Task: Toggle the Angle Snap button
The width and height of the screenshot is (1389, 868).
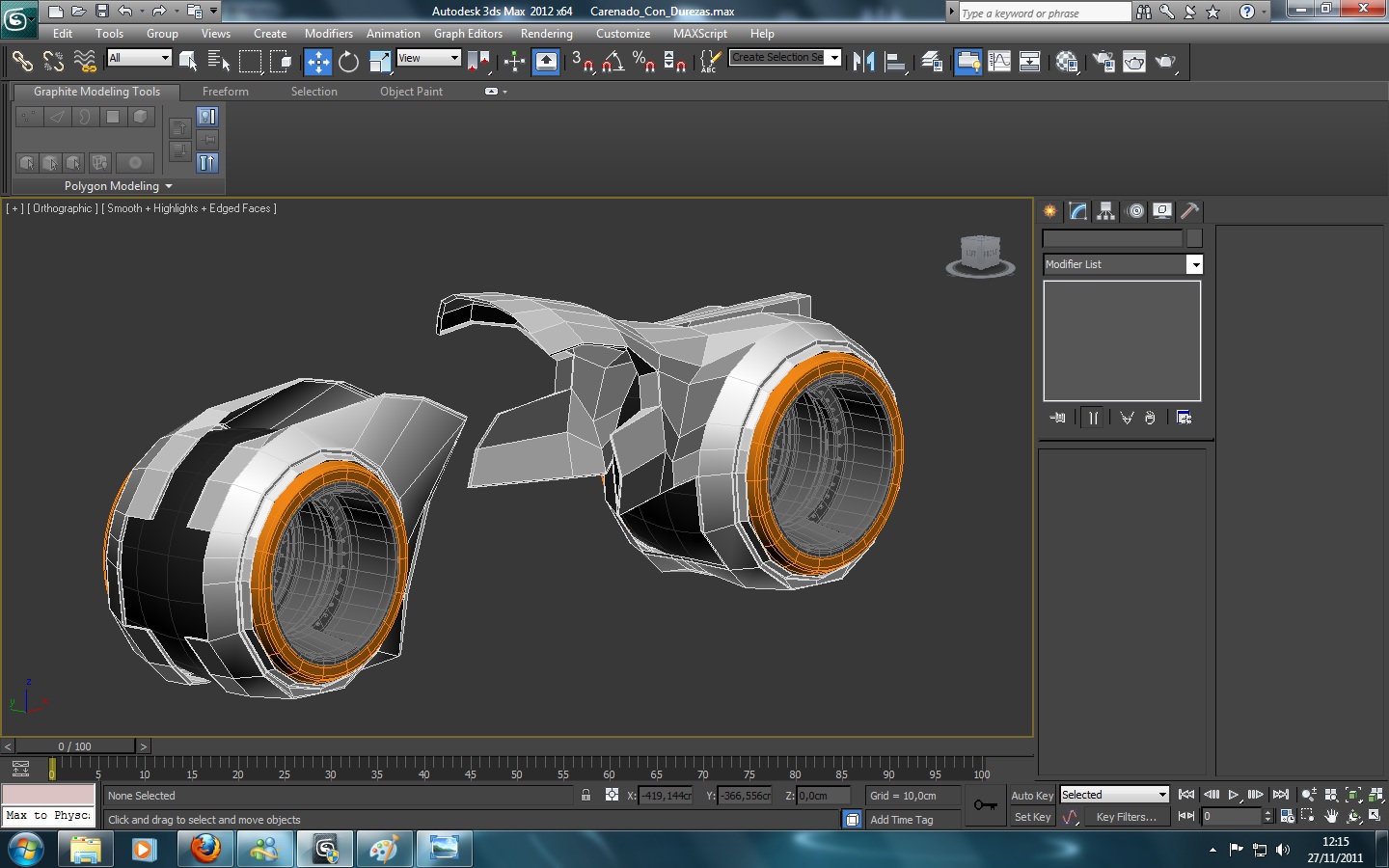Action: pos(613,62)
